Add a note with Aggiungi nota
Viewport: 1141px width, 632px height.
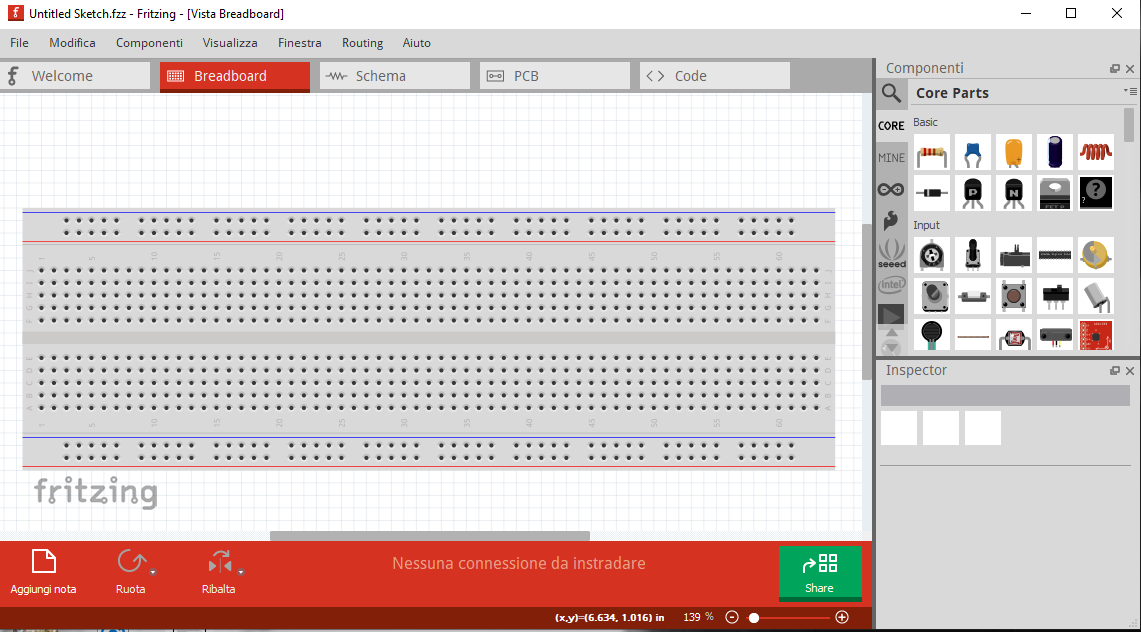[43, 572]
